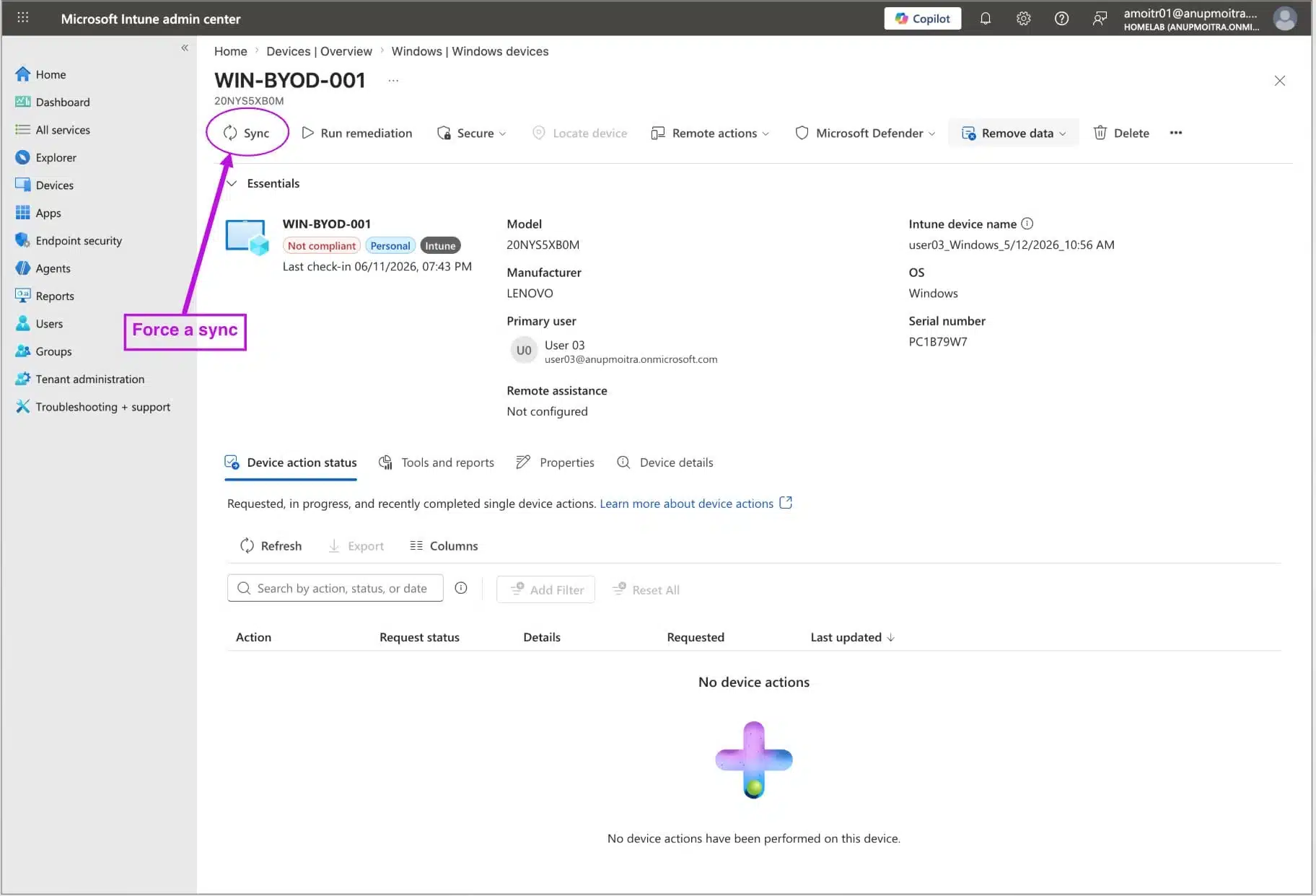Expand the Microsoft Defender dropdown
The width and height of the screenshot is (1316, 896).
pos(865,133)
